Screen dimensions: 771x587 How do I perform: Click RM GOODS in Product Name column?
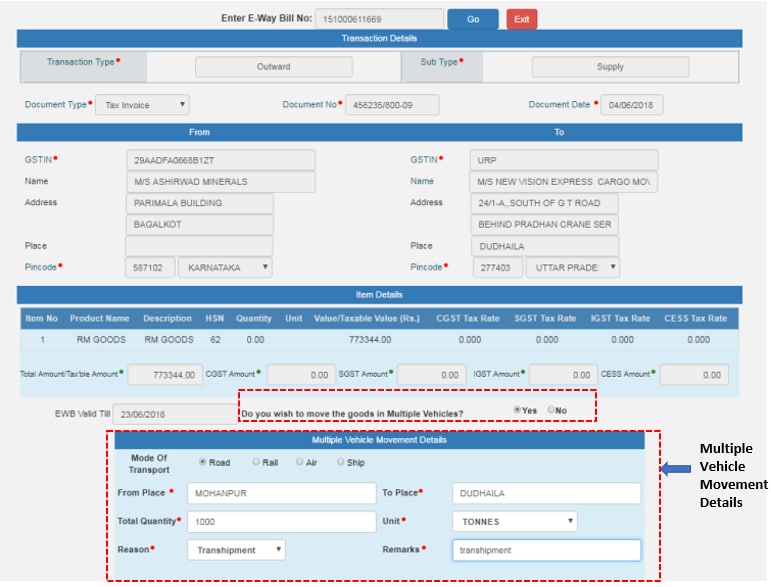tap(101, 340)
